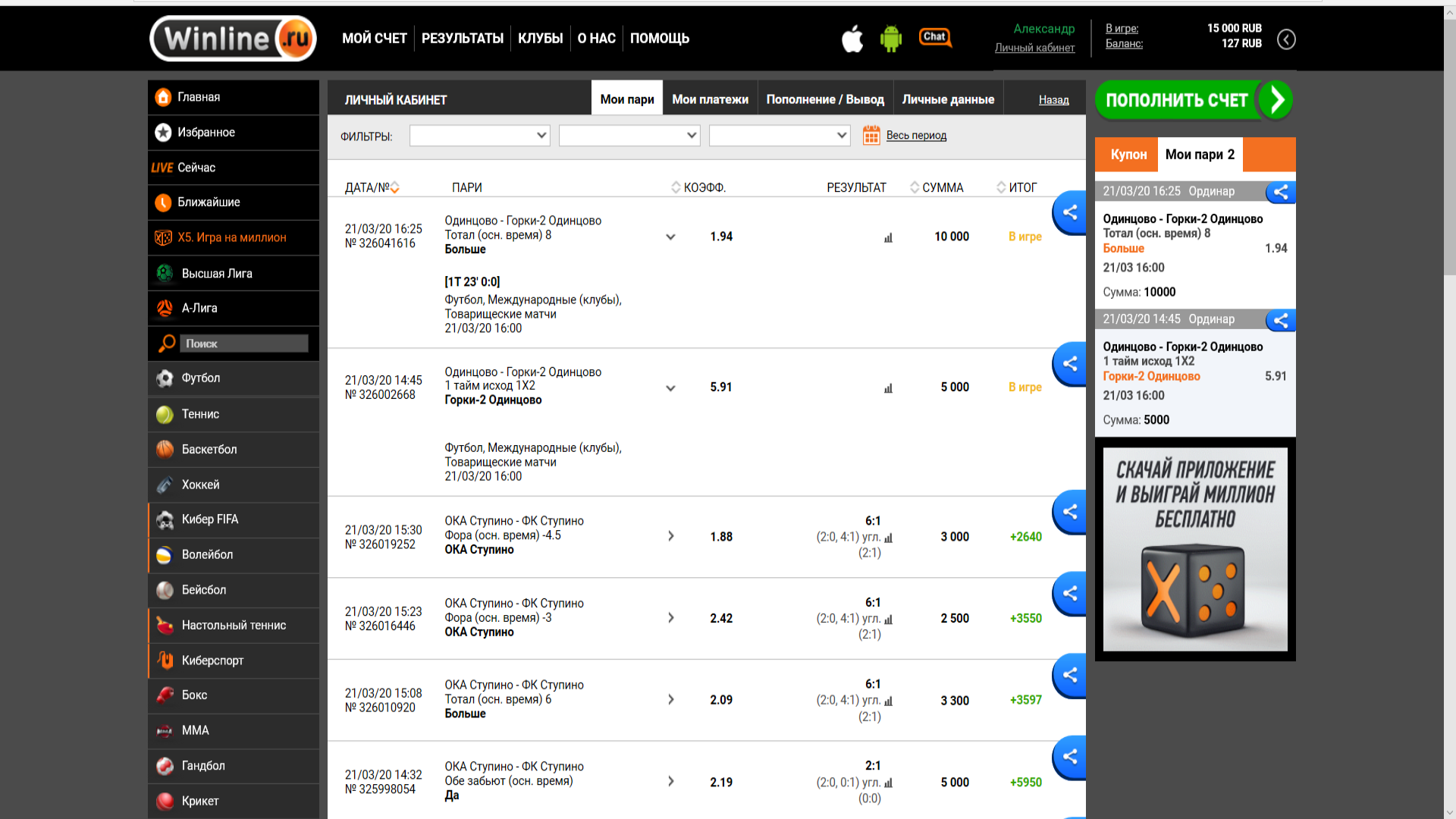Expand details of bet 326019252
This screenshot has width=1456, height=819.
pyautogui.click(x=670, y=536)
